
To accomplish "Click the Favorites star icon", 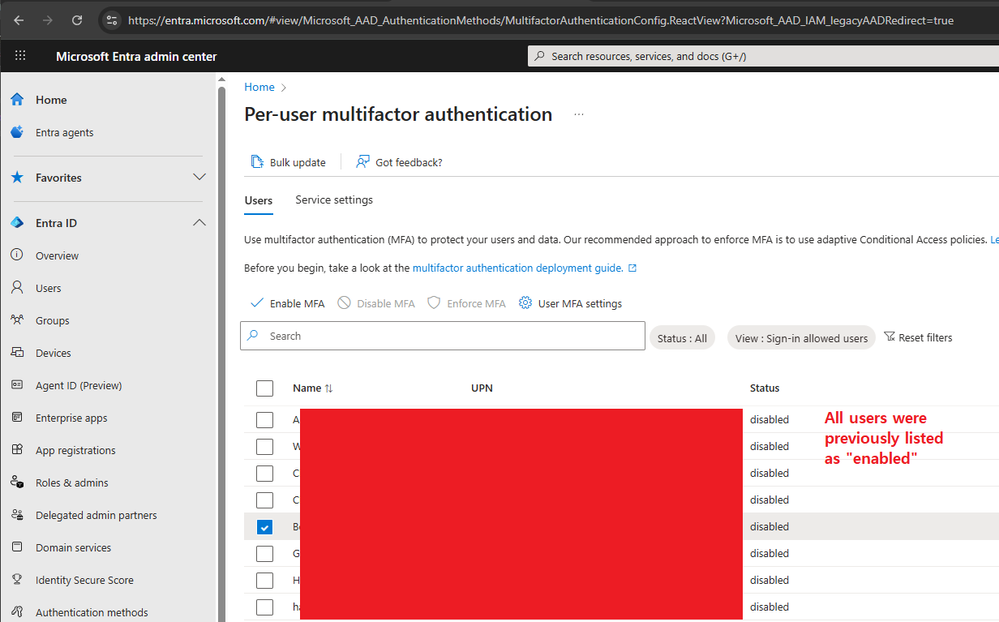I will click(x=17, y=177).
